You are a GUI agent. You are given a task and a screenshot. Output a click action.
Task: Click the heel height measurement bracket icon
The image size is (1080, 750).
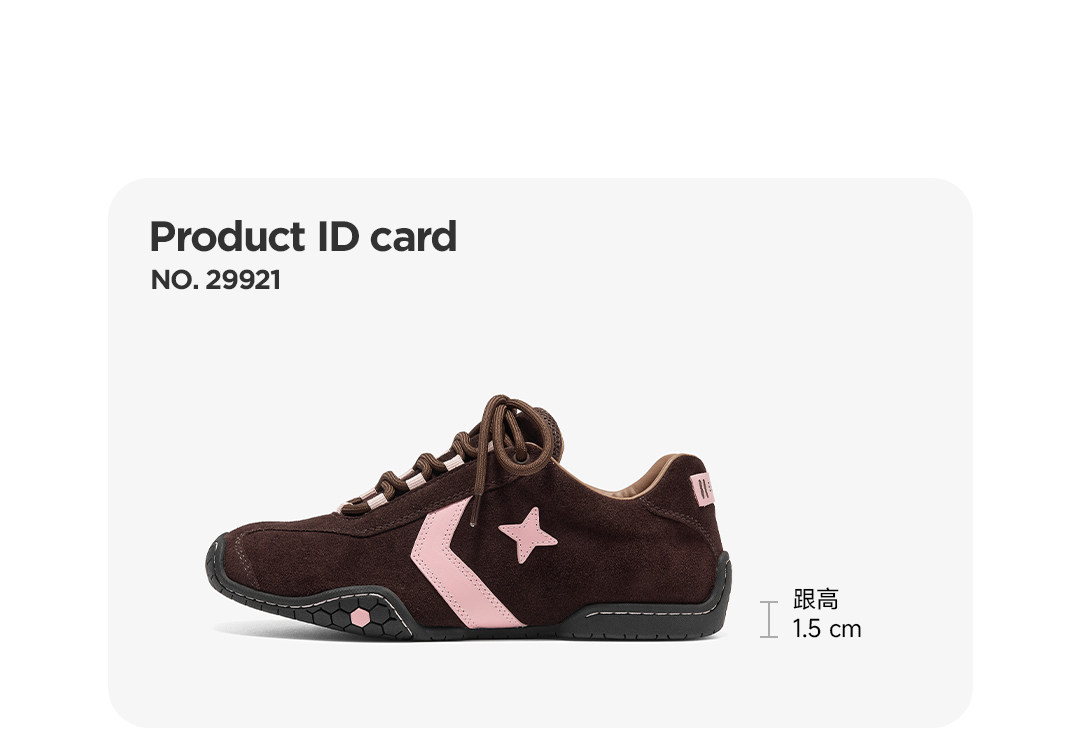[x=769, y=619]
